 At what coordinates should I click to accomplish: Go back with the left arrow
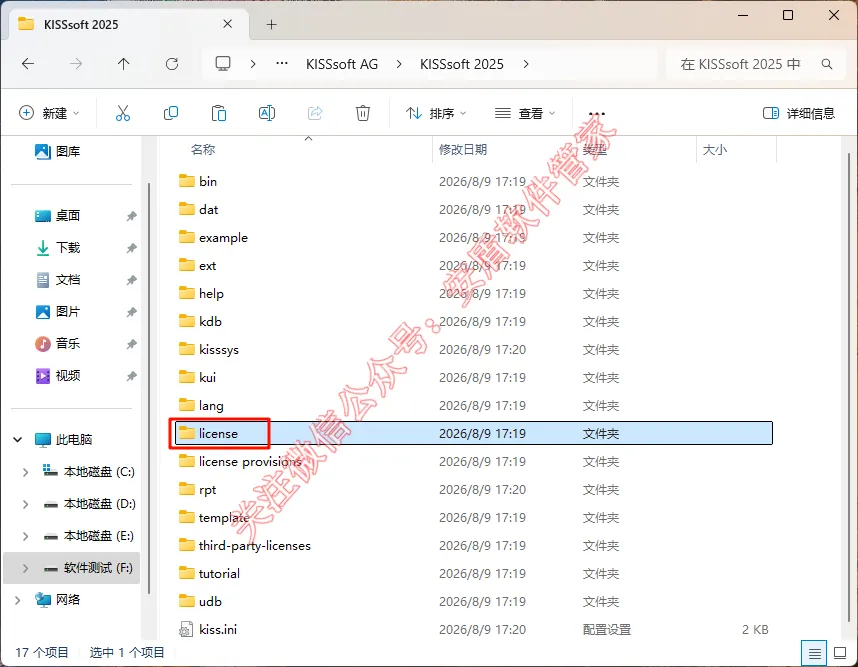[x=28, y=64]
